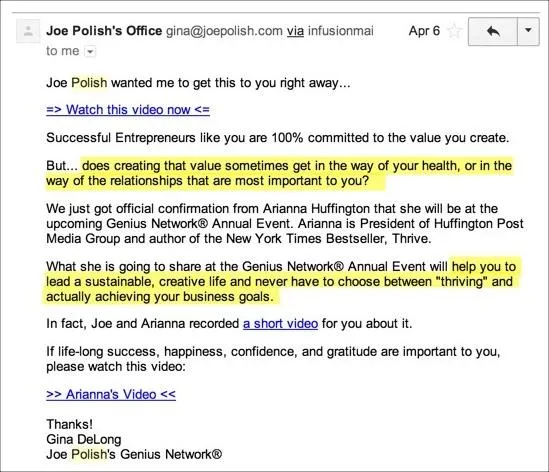Open the 'Arianna's Video' link

[x=111, y=394]
